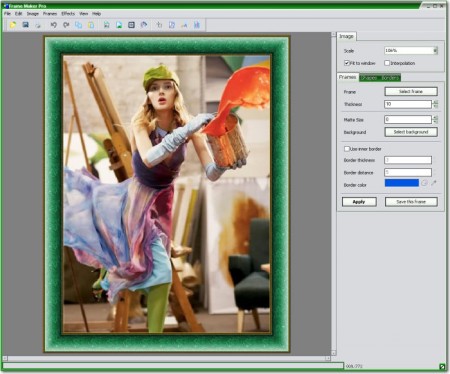450x374 pixels.
Task: Click the Apply button
Action: tap(359, 202)
